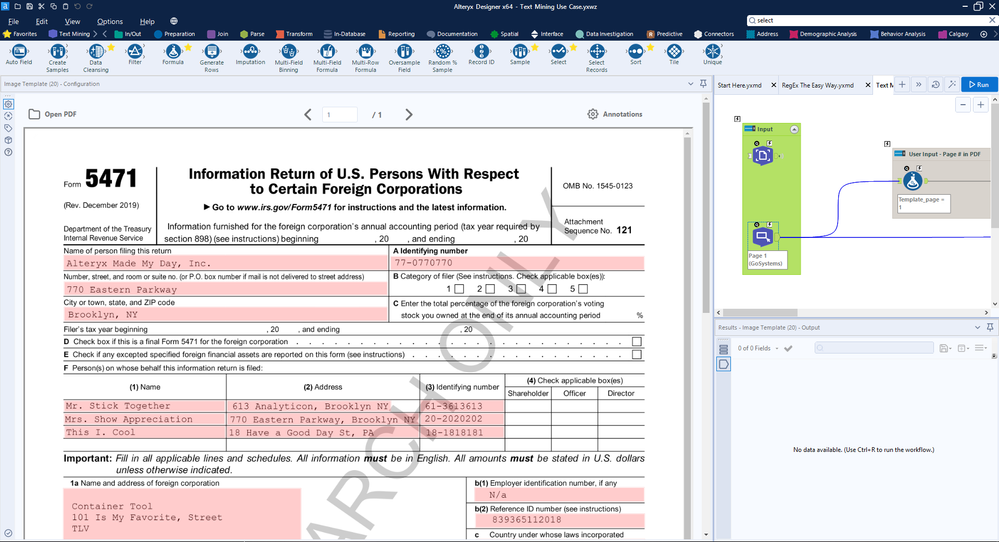Select the Filter tool

tap(134, 55)
